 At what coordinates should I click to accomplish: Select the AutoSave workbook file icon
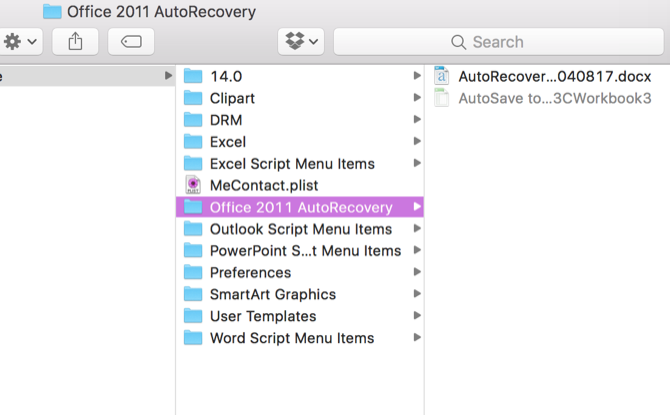pyautogui.click(x=442, y=98)
